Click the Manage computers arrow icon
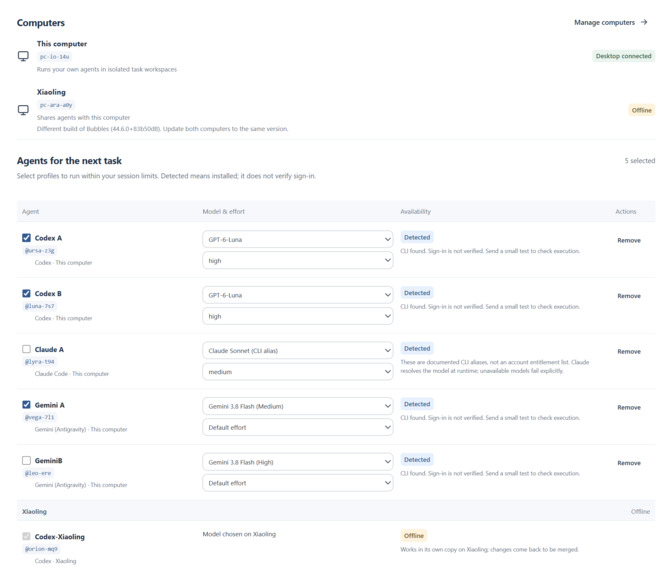 pos(644,22)
